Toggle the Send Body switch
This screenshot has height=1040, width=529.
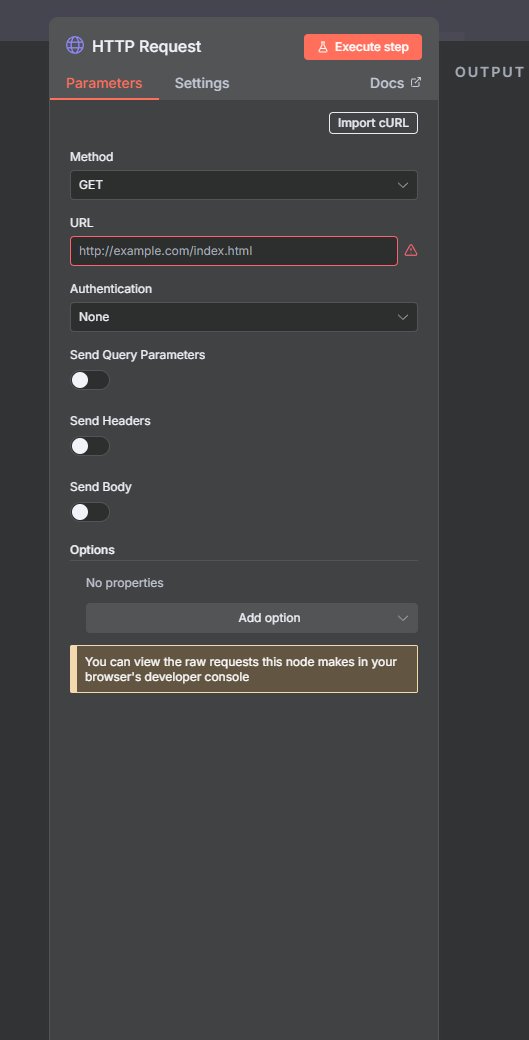click(x=90, y=512)
